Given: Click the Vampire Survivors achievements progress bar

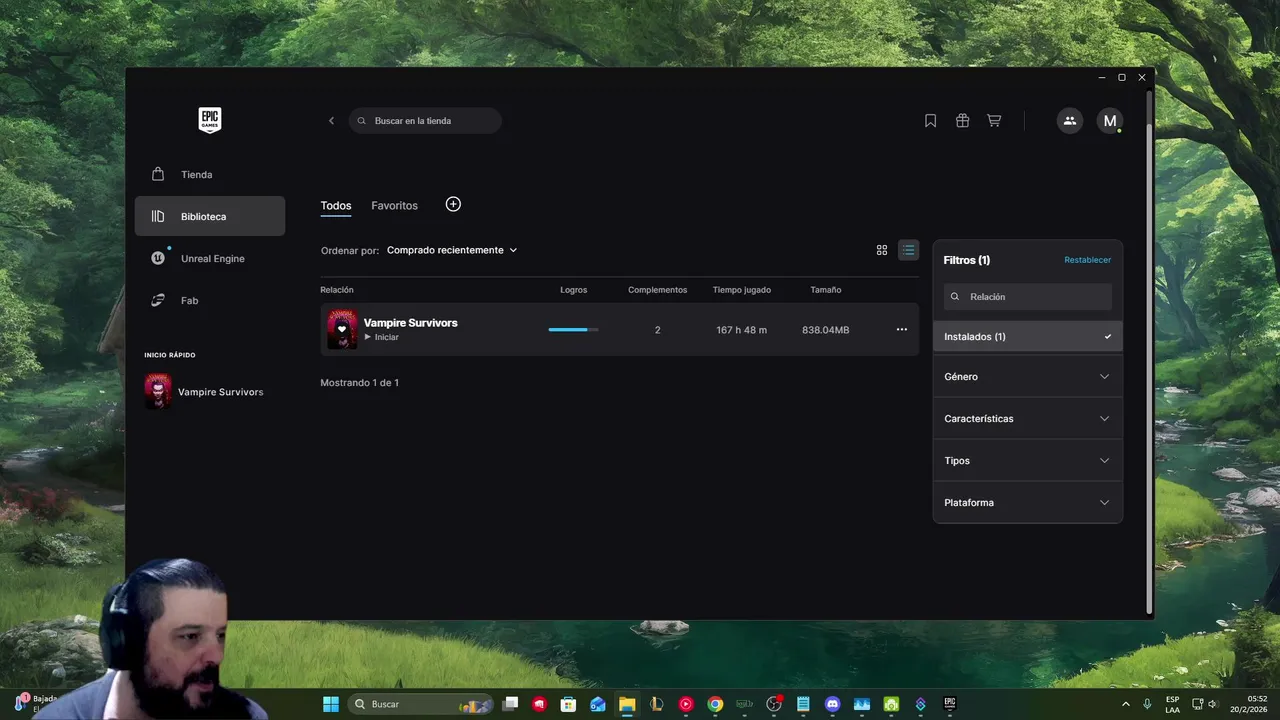Looking at the screenshot, I should pos(574,329).
